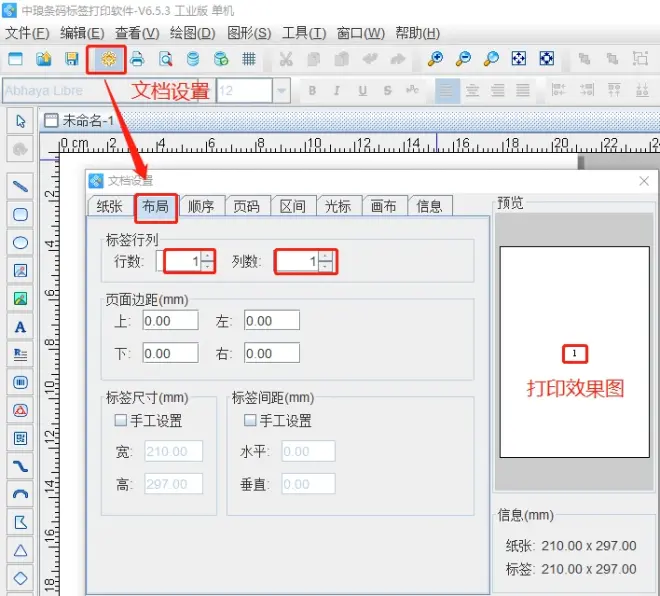Click the zoom in magnifier icon

(x=435, y=59)
